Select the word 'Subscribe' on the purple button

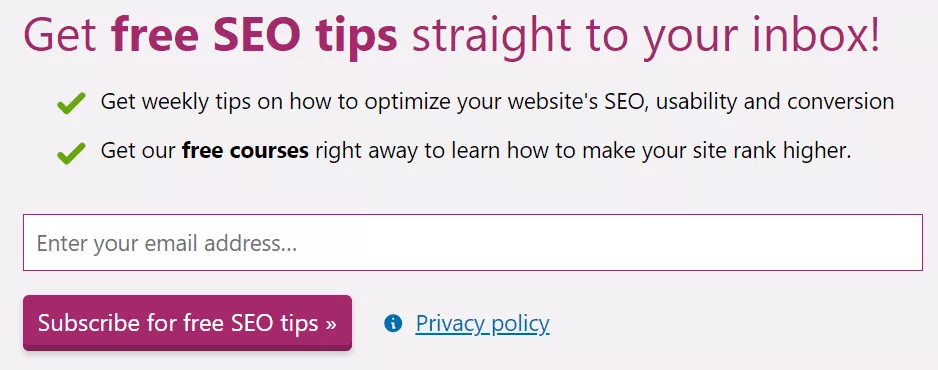click(x=89, y=323)
